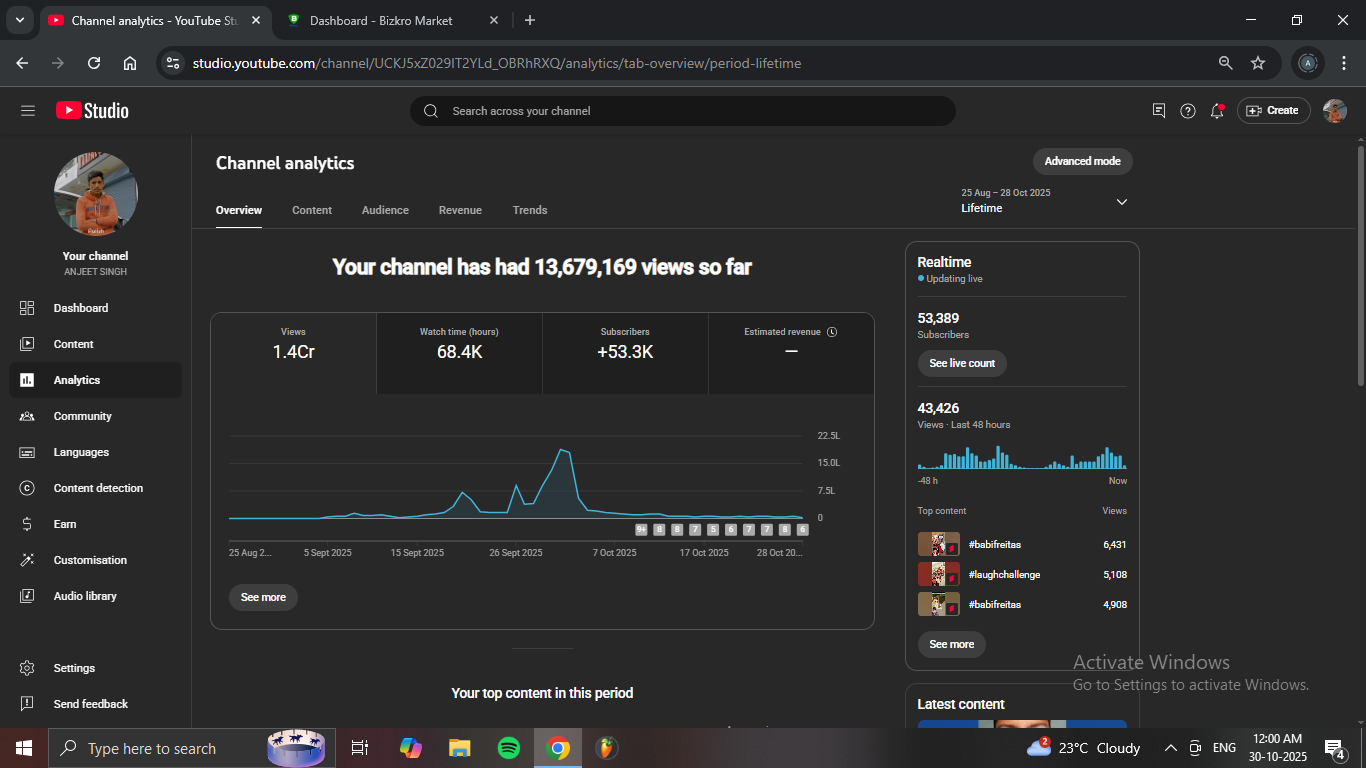Image resolution: width=1366 pixels, height=768 pixels.
Task: Switch to the Revenue tab
Action: click(460, 210)
